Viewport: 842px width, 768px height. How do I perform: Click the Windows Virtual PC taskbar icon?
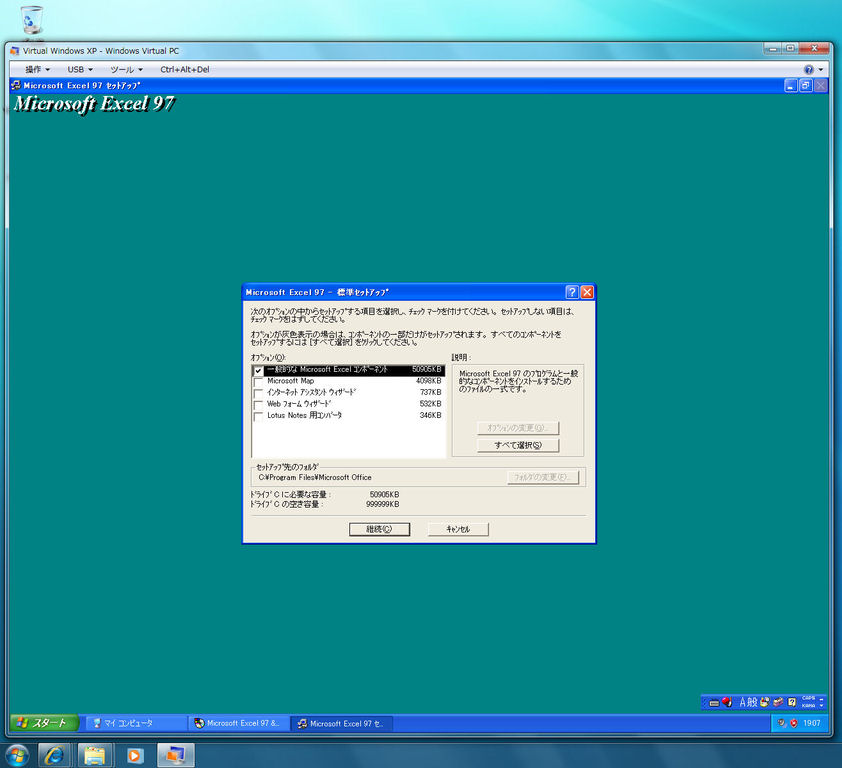(176, 756)
